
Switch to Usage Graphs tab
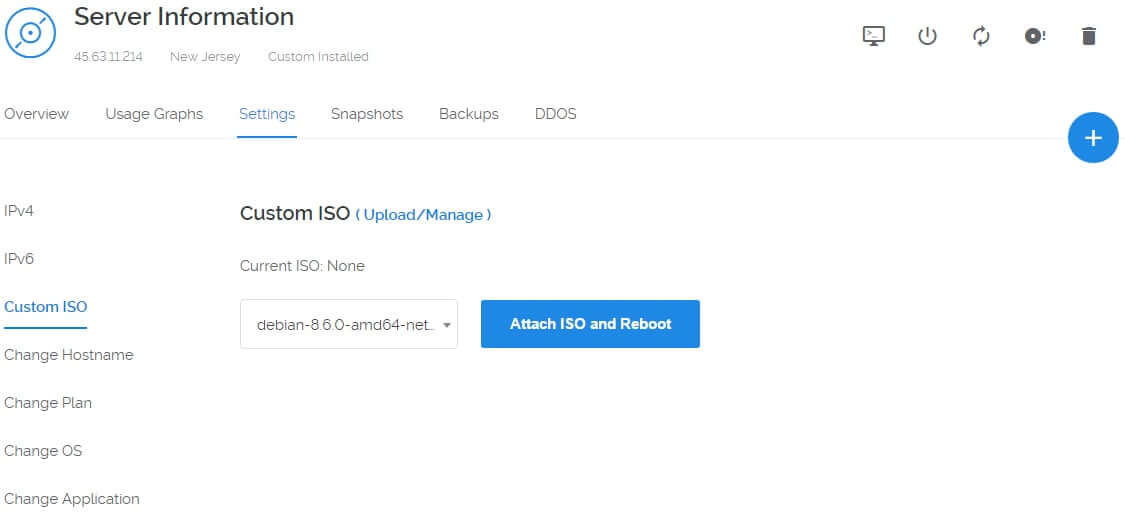[154, 114]
